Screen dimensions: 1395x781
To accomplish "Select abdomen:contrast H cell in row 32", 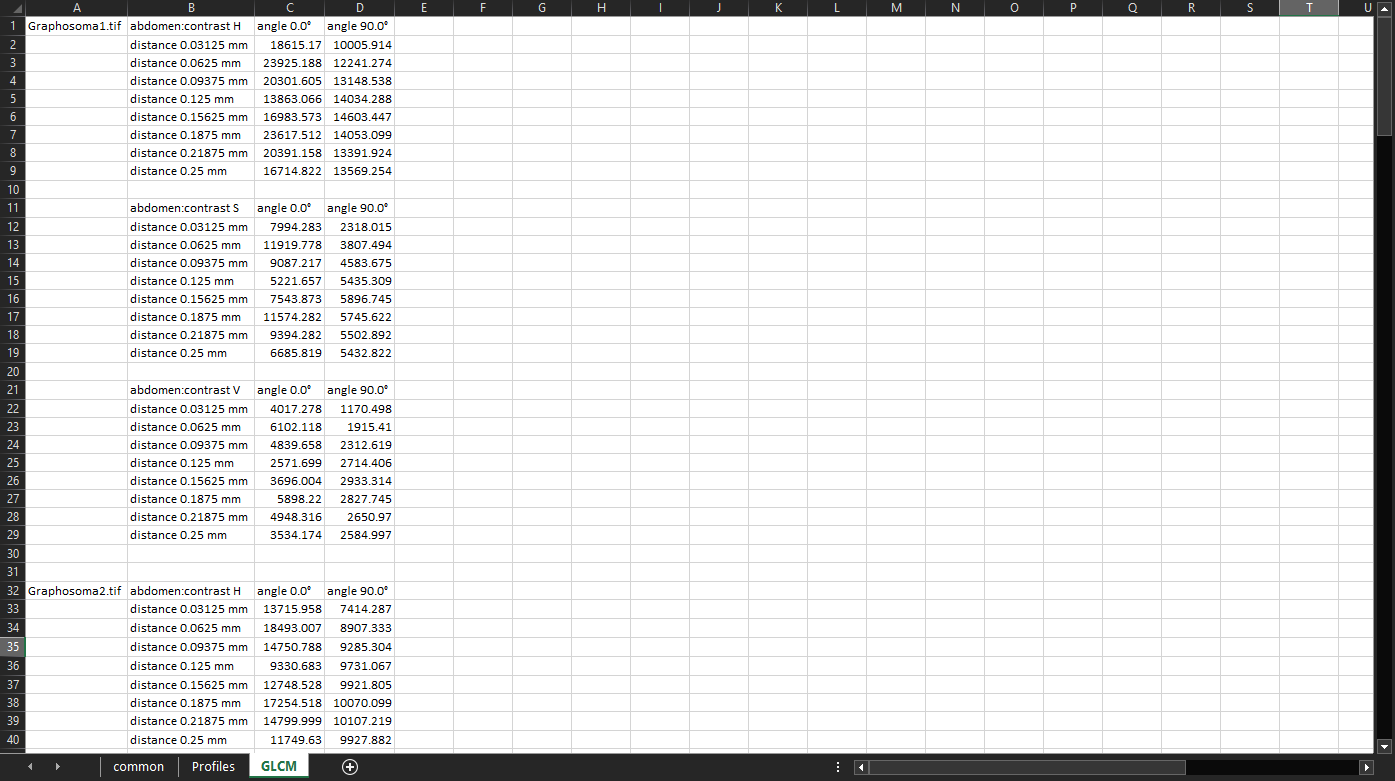I will pyautogui.click(x=191, y=591).
